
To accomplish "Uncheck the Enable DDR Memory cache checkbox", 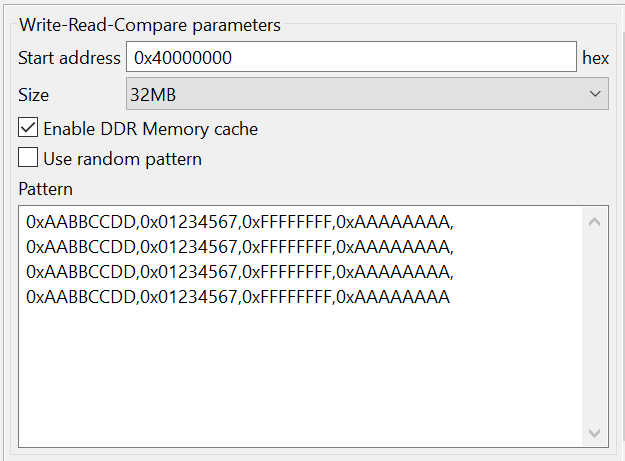I will tap(28, 128).
